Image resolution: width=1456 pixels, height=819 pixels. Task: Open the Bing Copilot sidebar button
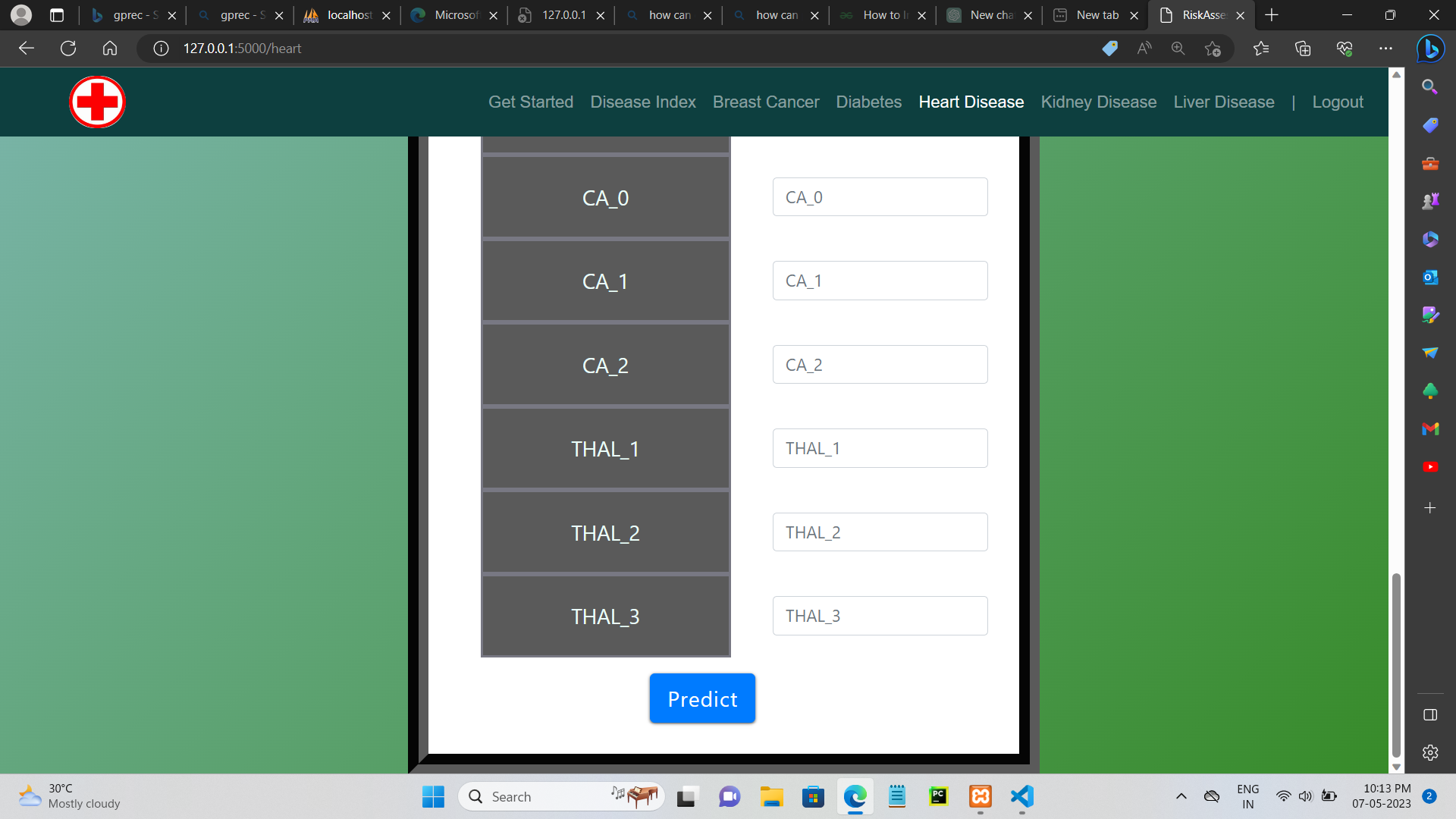coord(1430,49)
